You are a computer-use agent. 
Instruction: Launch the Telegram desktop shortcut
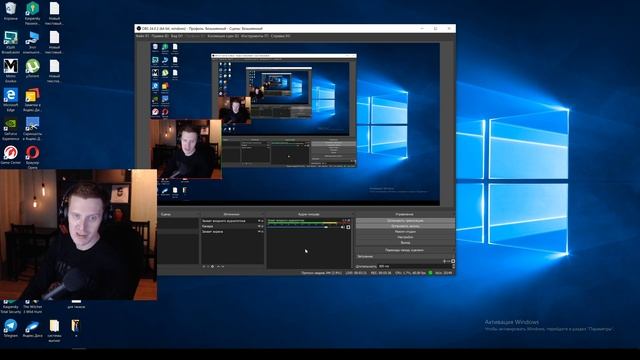(x=11, y=328)
